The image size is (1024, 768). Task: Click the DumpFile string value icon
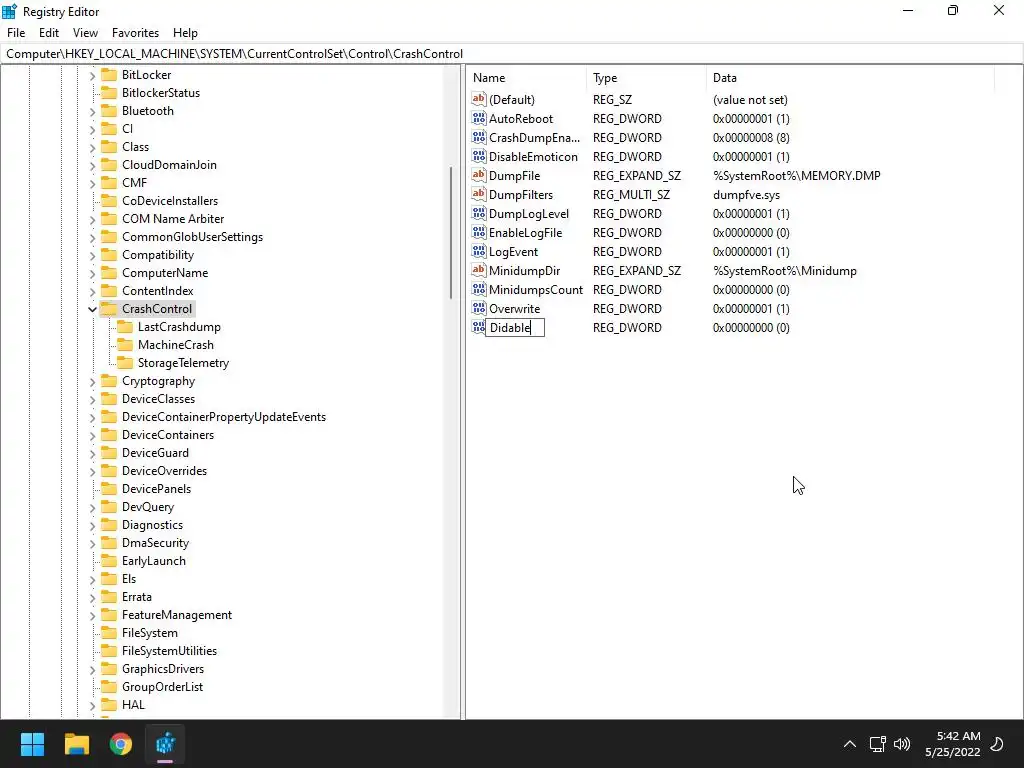[x=479, y=175]
